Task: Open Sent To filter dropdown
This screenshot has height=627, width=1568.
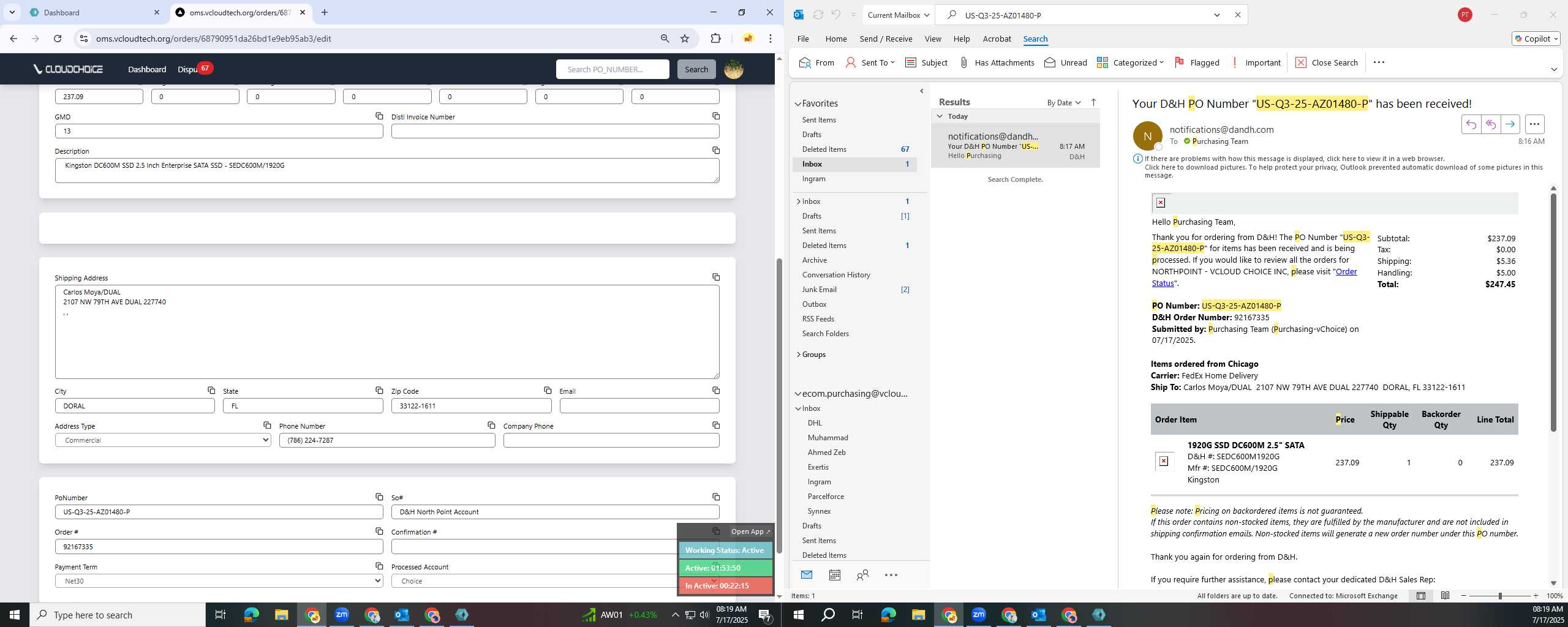Action: click(x=870, y=62)
